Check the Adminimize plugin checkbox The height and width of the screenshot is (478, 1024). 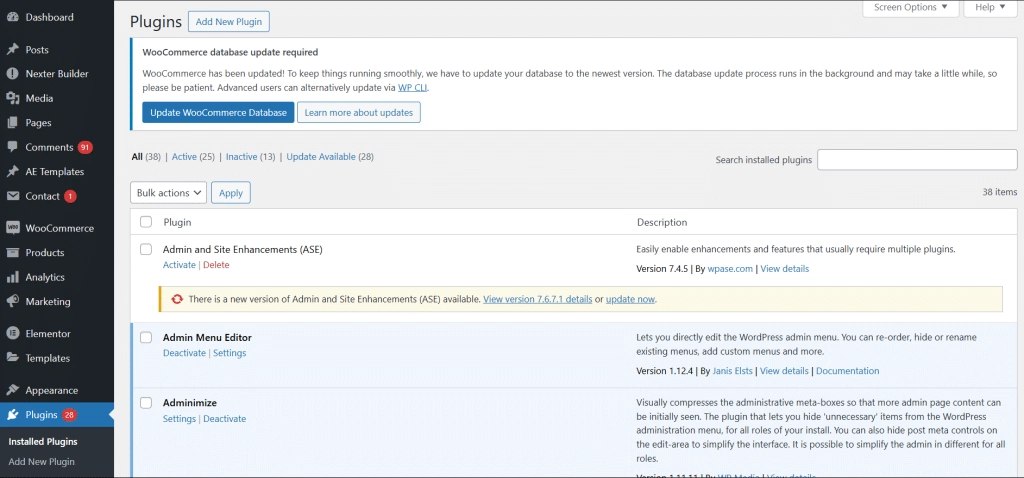click(x=146, y=403)
